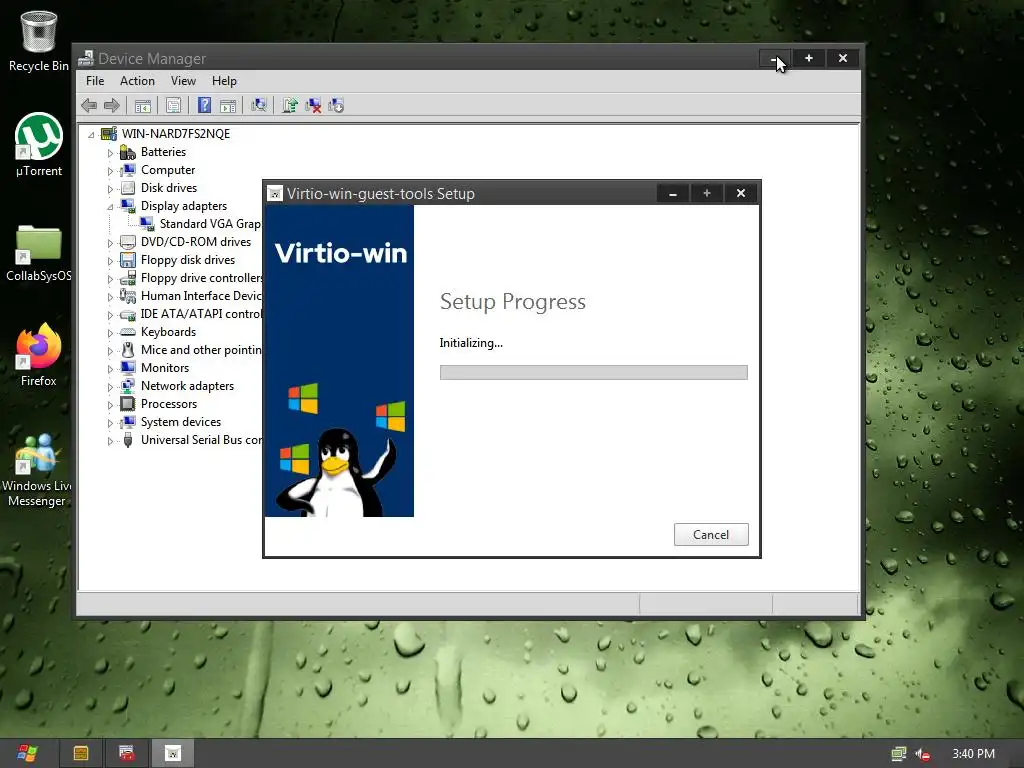This screenshot has width=1024, height=768.
Task: Expand the Disk drives category arrow
Action: pos(110,189)
